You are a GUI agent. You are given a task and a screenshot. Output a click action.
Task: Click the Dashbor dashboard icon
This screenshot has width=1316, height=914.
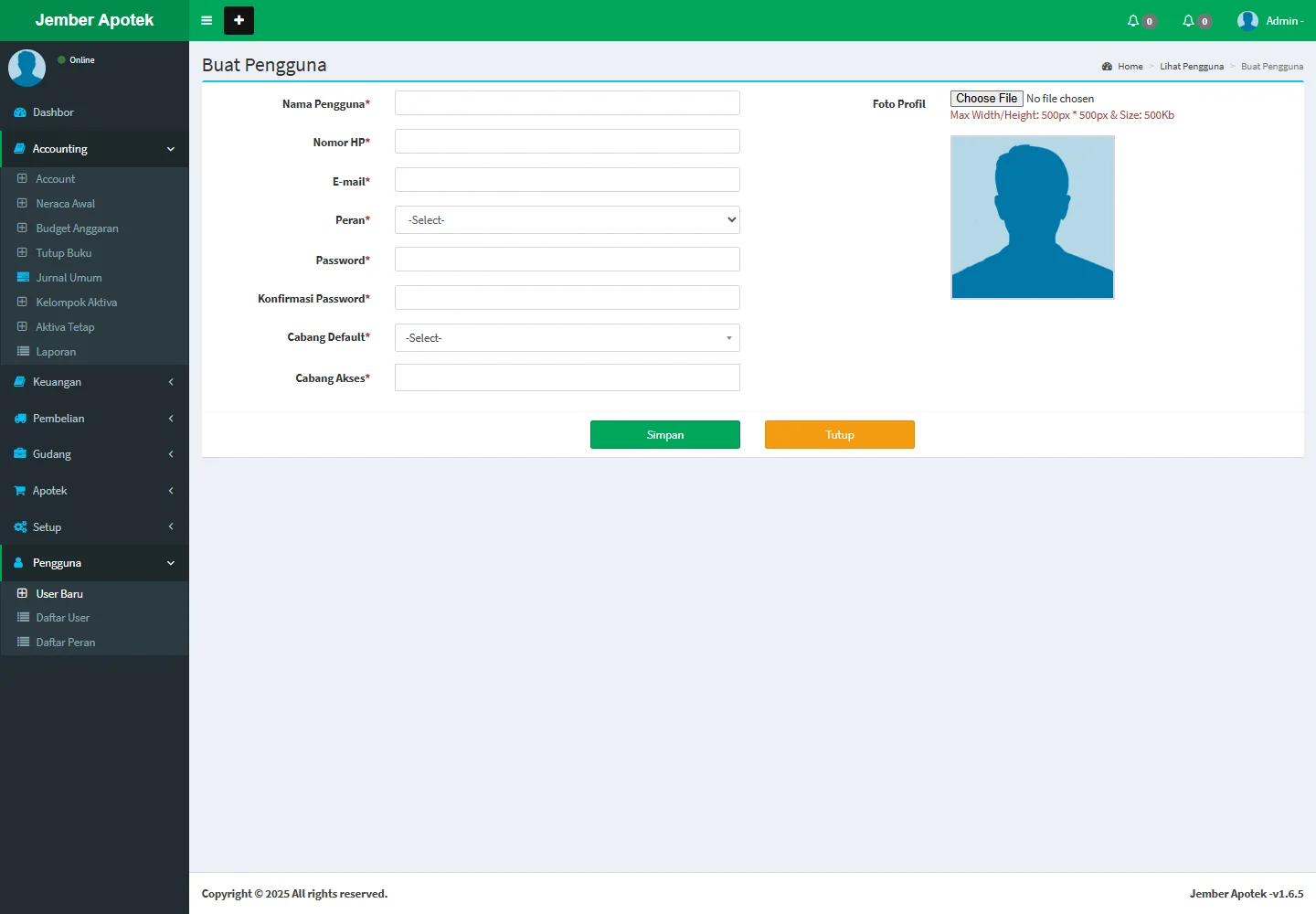tap(20, 112)
